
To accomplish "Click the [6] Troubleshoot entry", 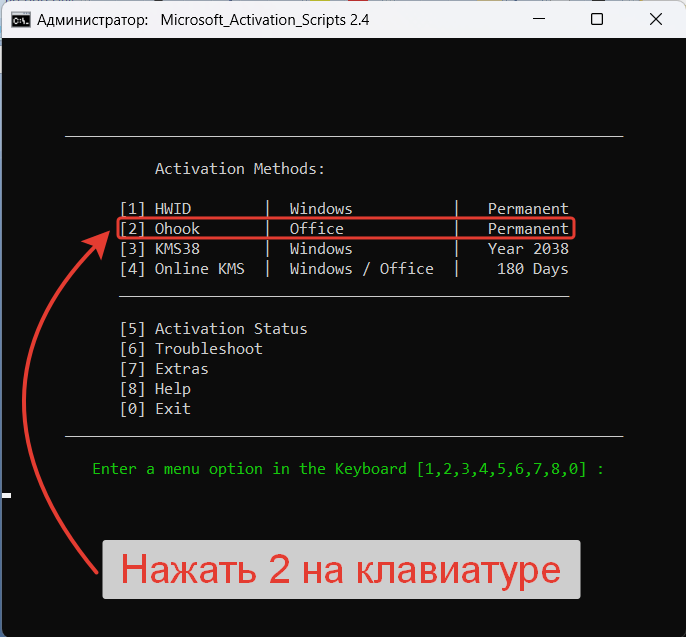I will click(x=191, y=349).
